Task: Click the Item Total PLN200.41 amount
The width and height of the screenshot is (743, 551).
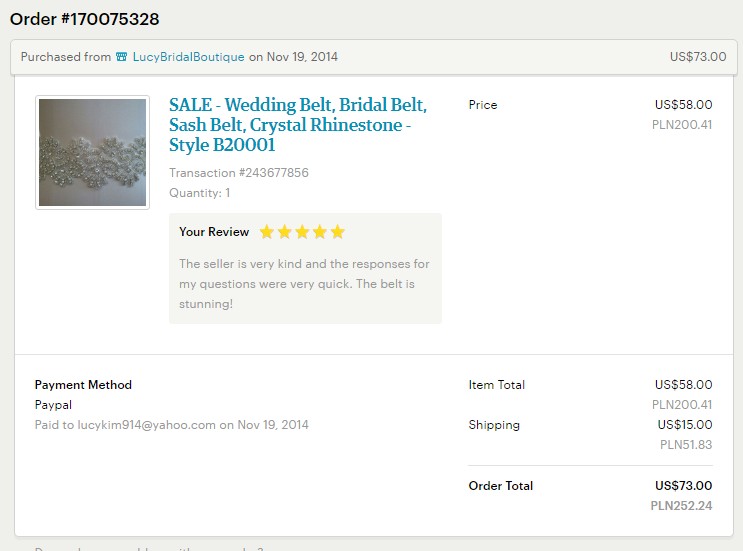Action: pos(682,405)
